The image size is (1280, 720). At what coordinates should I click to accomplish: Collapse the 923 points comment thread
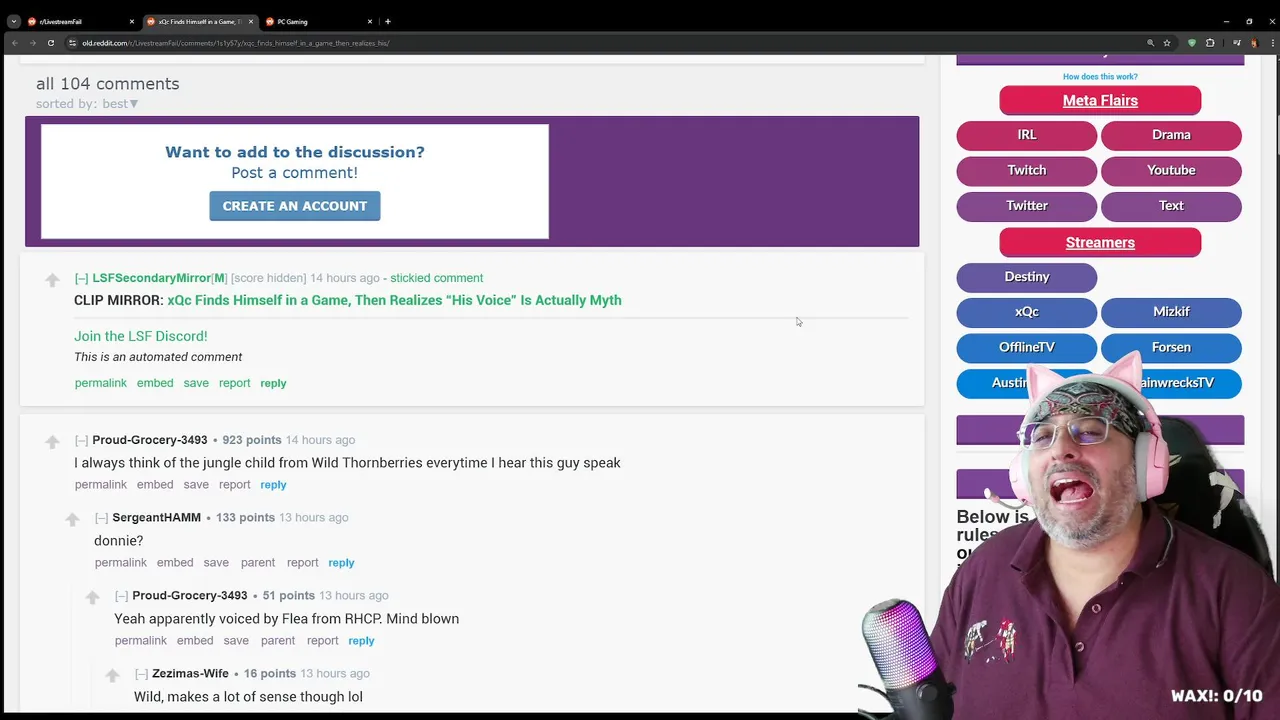pos(81,440)
